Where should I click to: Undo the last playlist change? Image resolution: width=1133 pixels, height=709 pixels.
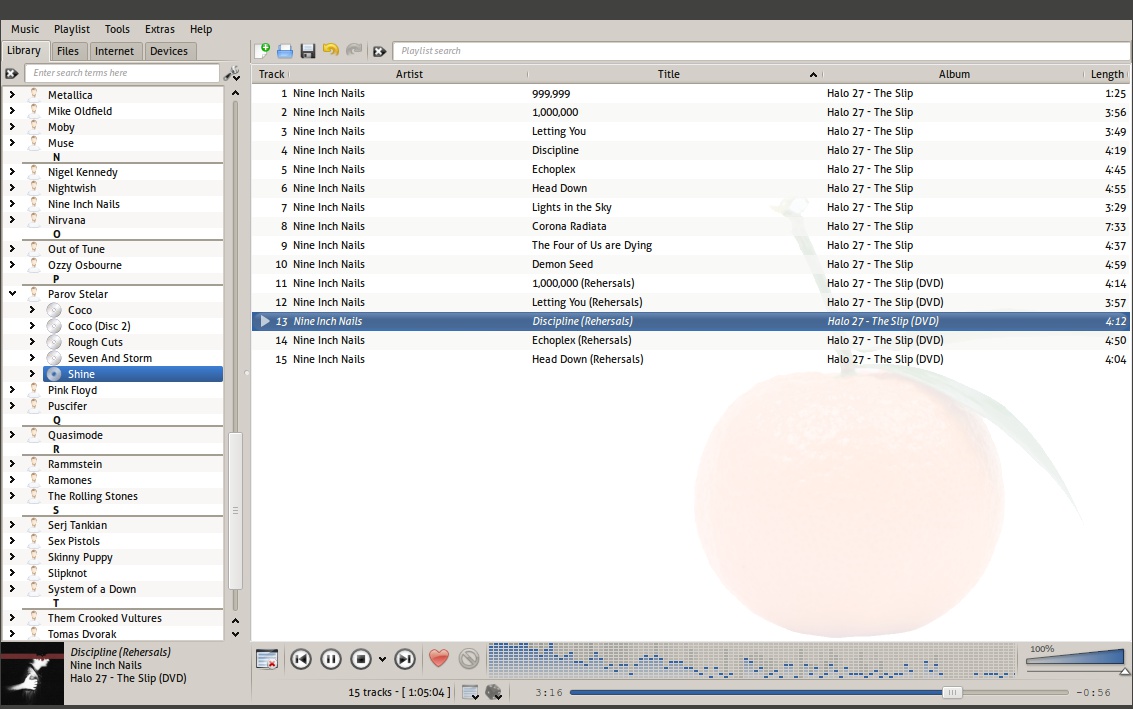(331, 50)
